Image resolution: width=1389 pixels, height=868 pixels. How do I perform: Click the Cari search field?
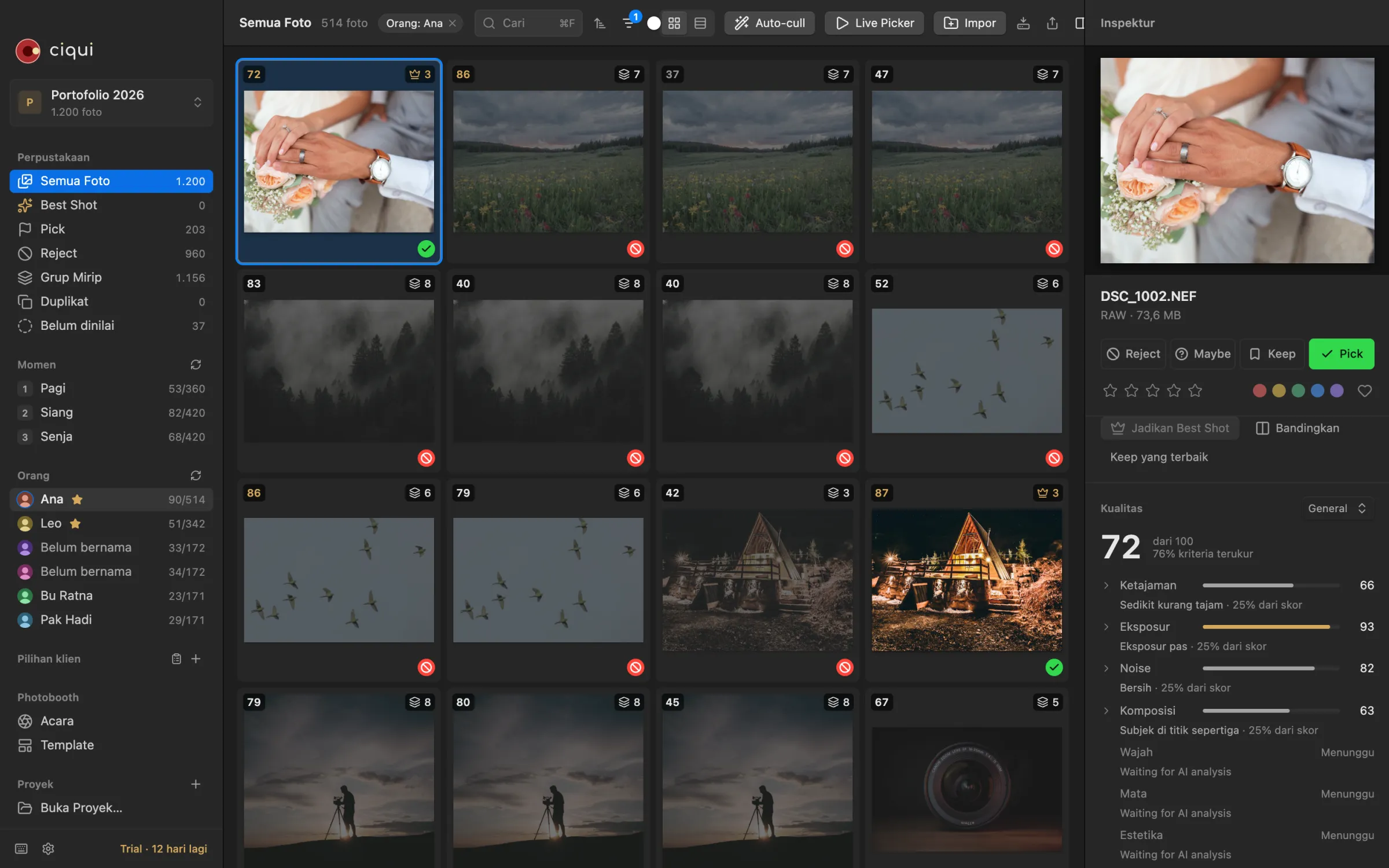(528, 23)
